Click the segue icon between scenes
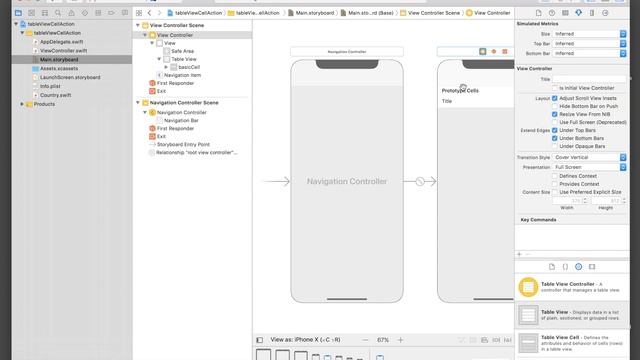This screenshot has width=640, height=360. (x=420, y=181)
